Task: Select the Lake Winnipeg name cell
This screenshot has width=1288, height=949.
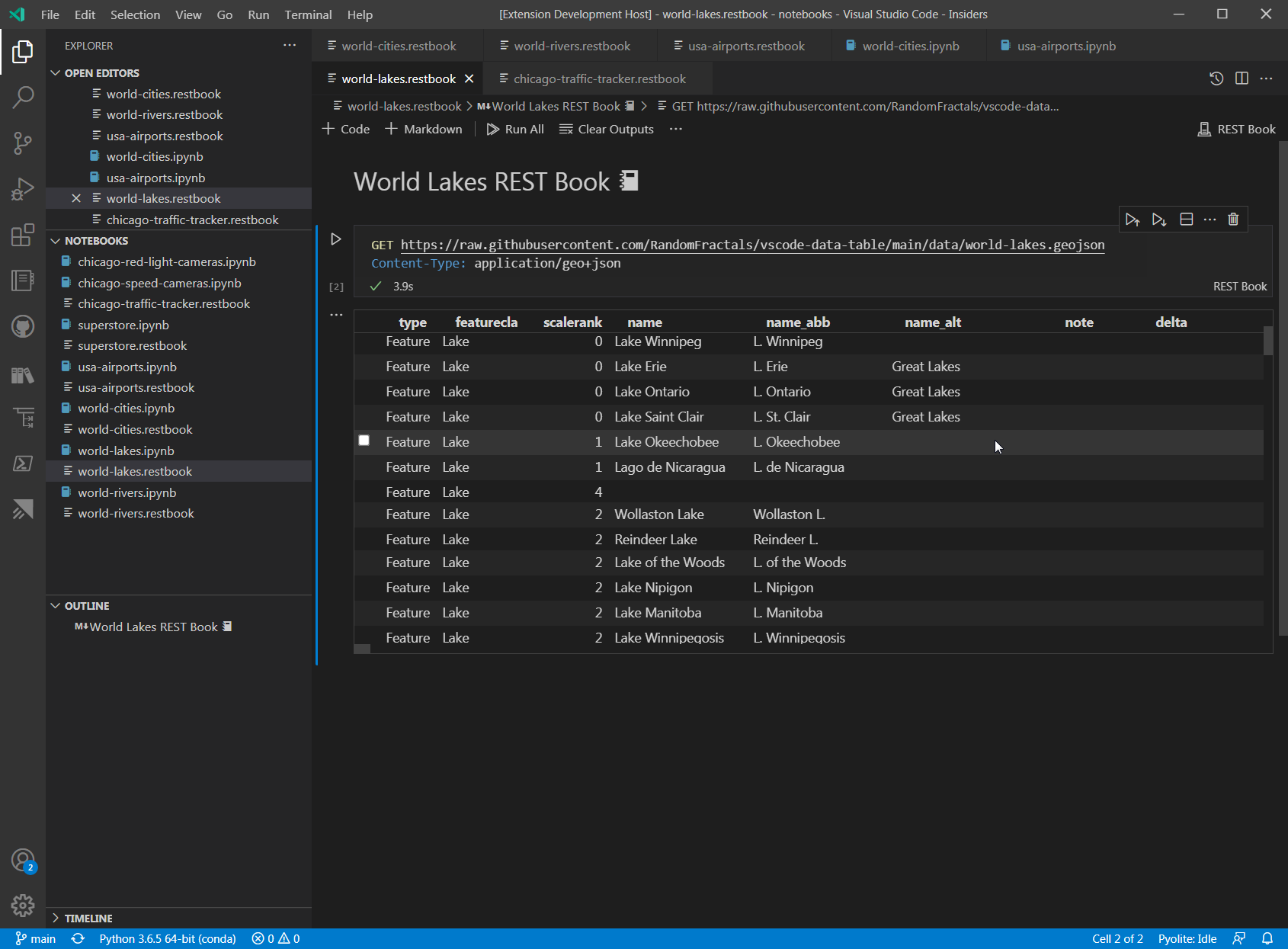Action: click(x=658, y=341)
